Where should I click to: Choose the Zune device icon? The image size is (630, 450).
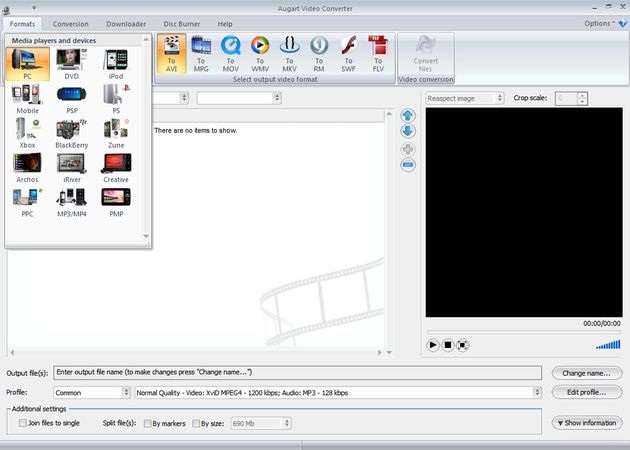pos(116,133)
